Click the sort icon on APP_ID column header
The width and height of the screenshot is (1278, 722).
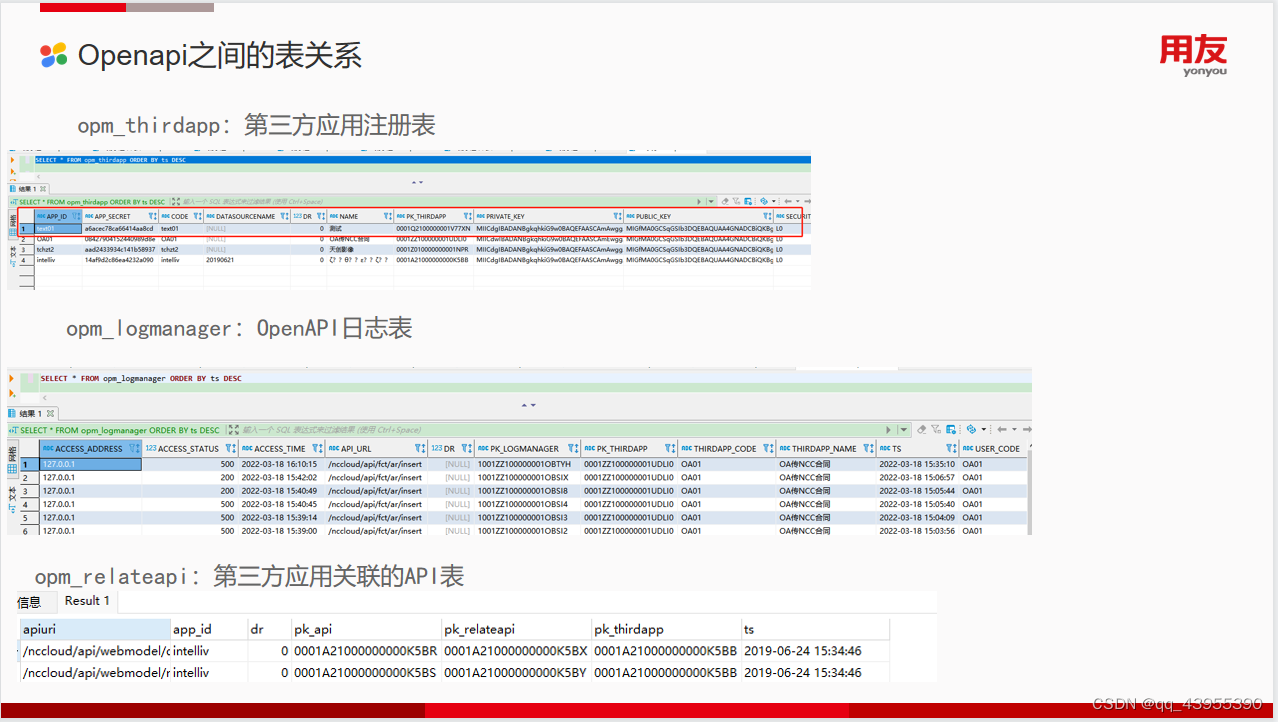point(78,216)
